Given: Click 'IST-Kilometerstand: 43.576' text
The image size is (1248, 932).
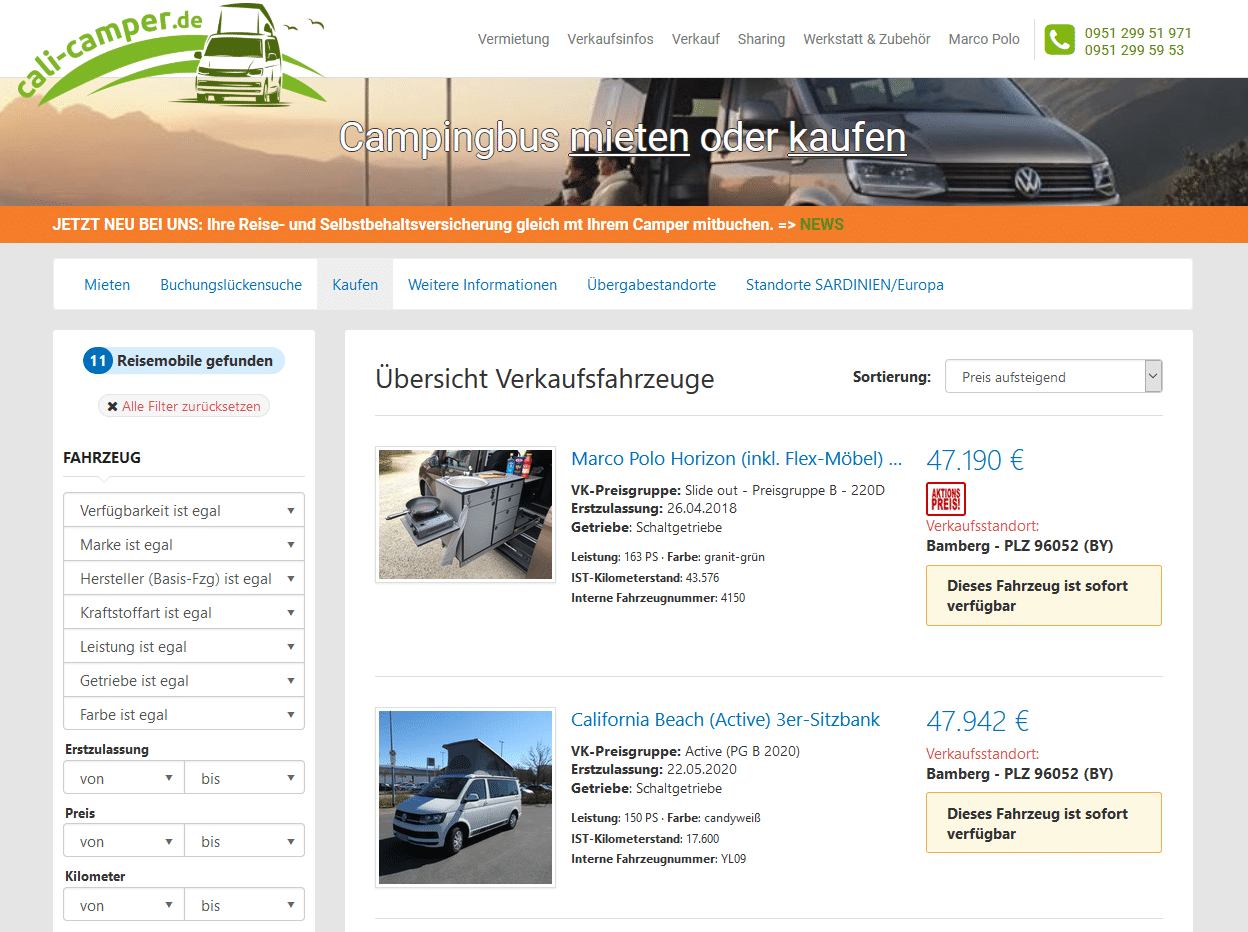Looking at the screenshot, I should (645, 578).
